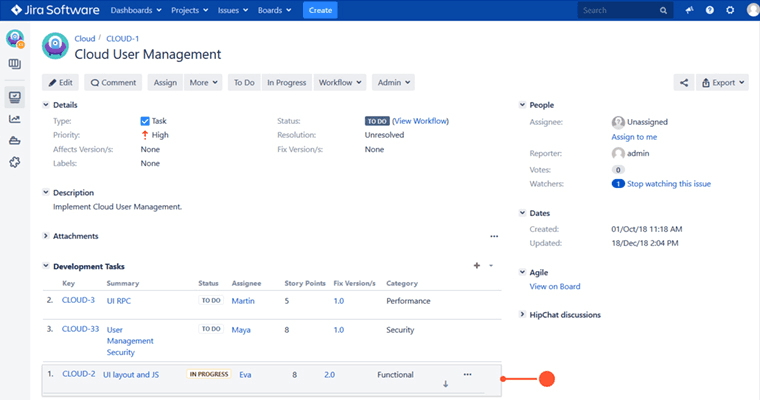
Task: Click the Cloud project avatar beside the title
Action: click(x=55, y=46)
